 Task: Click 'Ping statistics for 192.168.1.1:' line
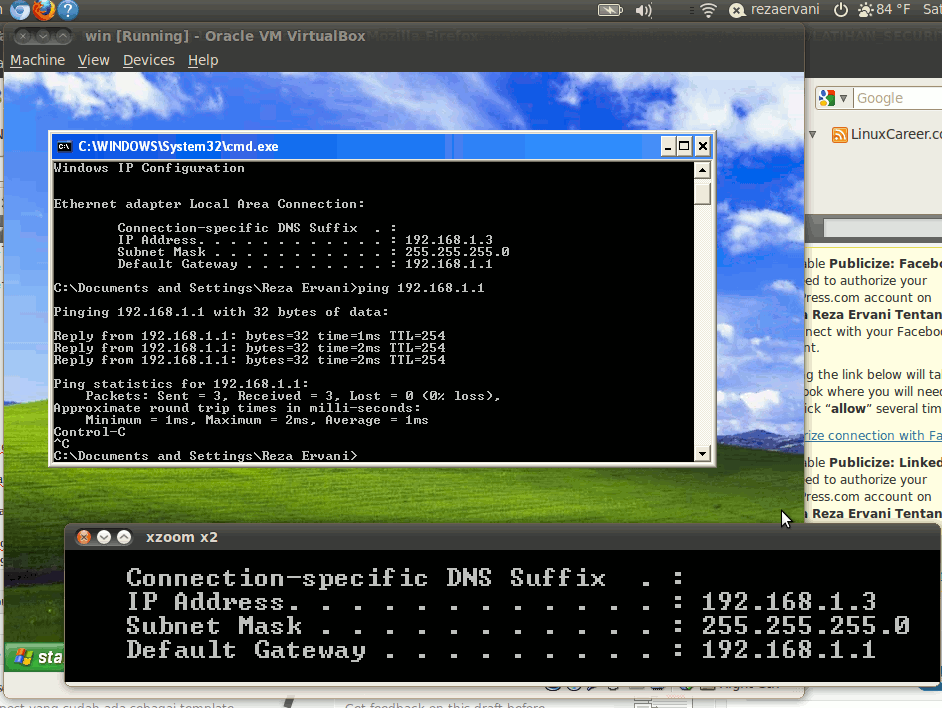pyautogui.click(x=181, y=385)
